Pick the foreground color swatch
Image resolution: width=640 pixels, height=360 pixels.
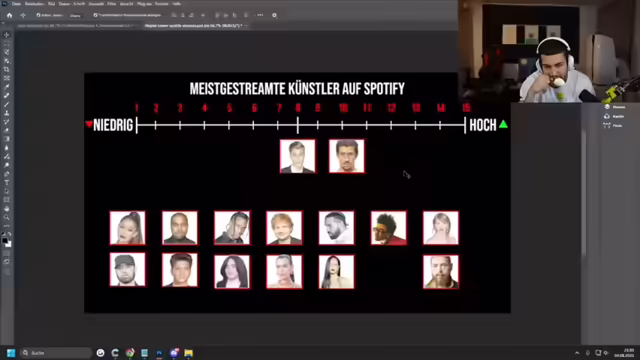5,241
